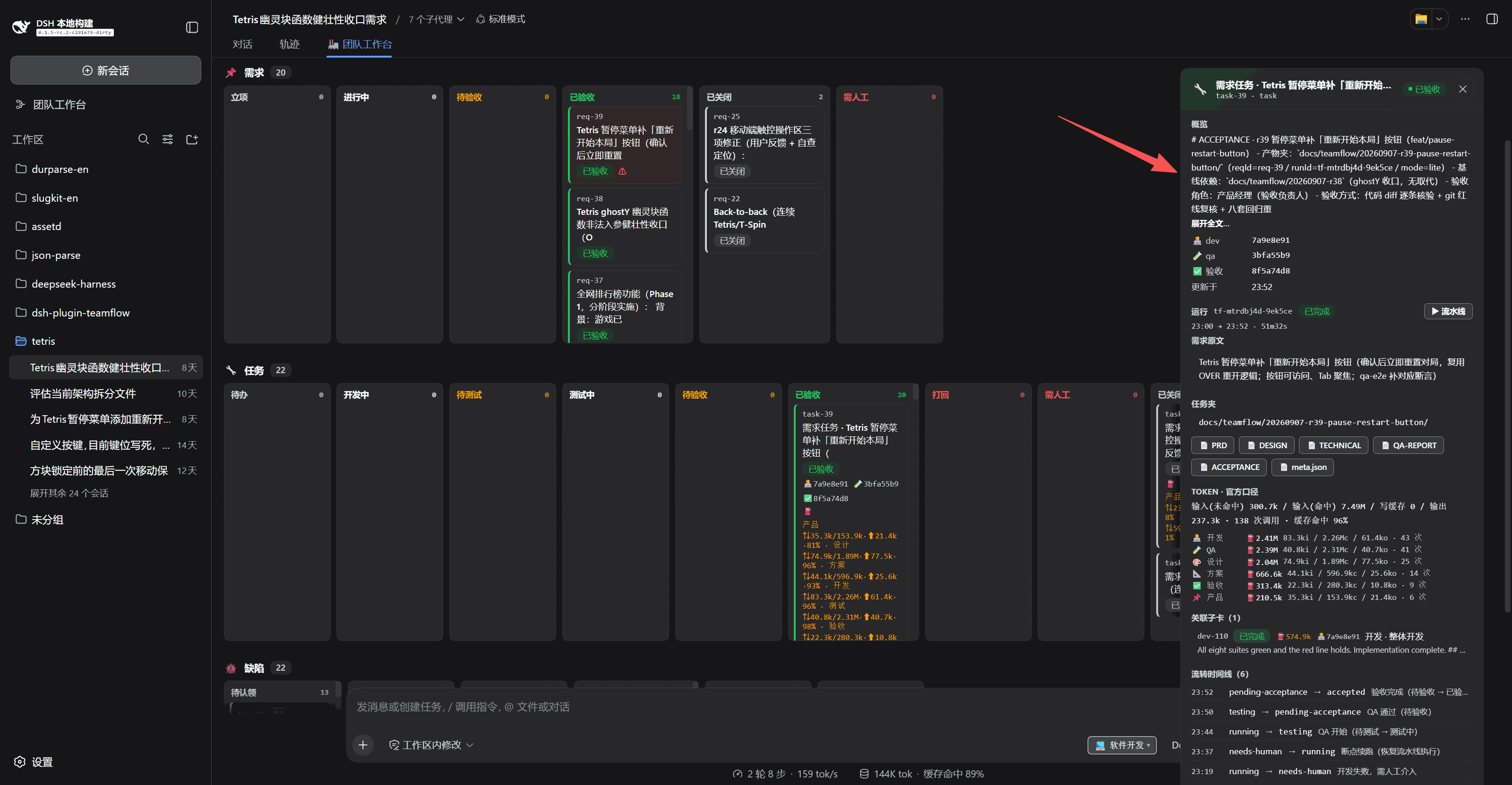This screenshot has height=785, width=1512.
Task: Click the workspace search icon
Action: click(143, 139)
